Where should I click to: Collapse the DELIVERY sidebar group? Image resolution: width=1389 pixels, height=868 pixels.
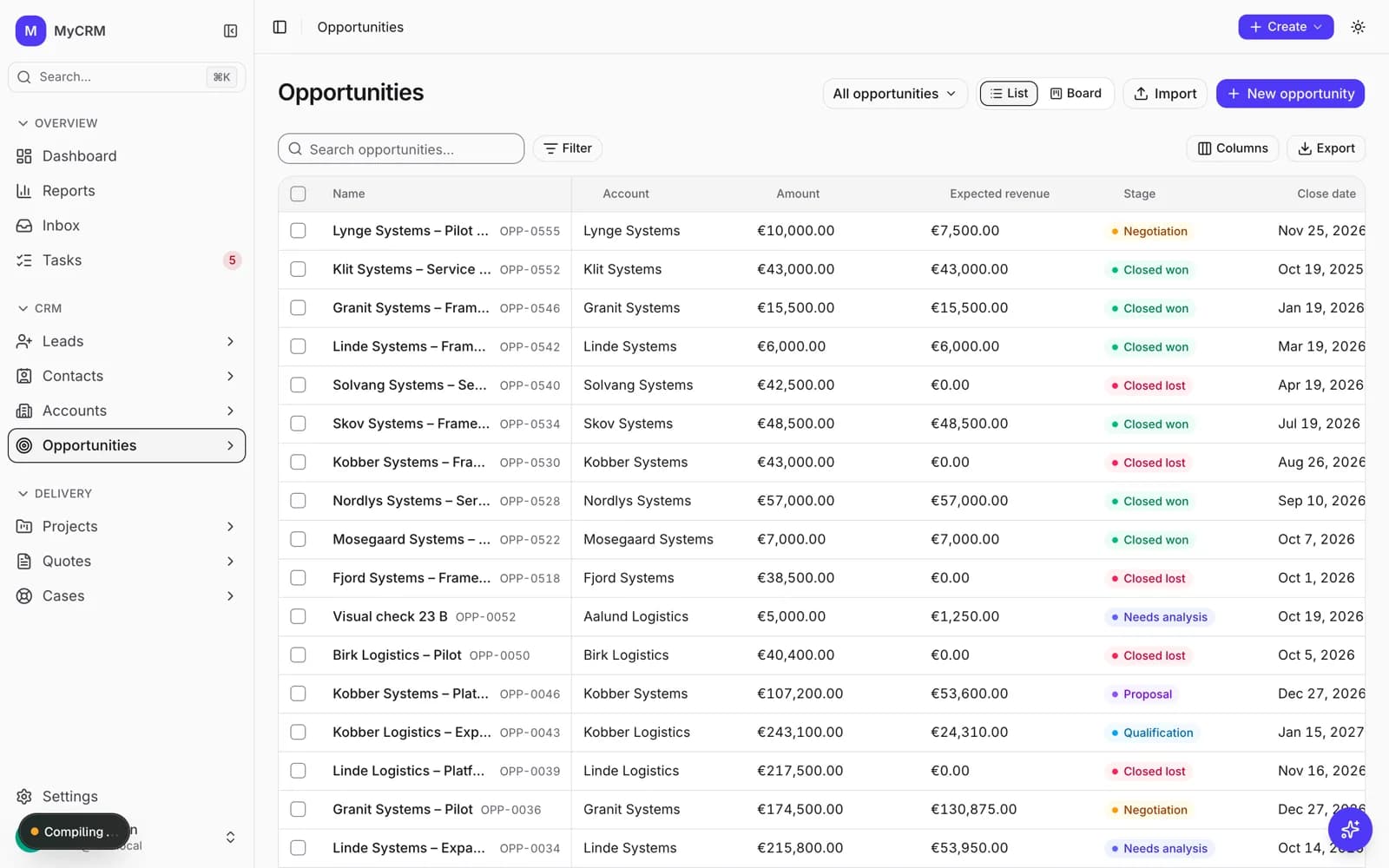[55, 493]
